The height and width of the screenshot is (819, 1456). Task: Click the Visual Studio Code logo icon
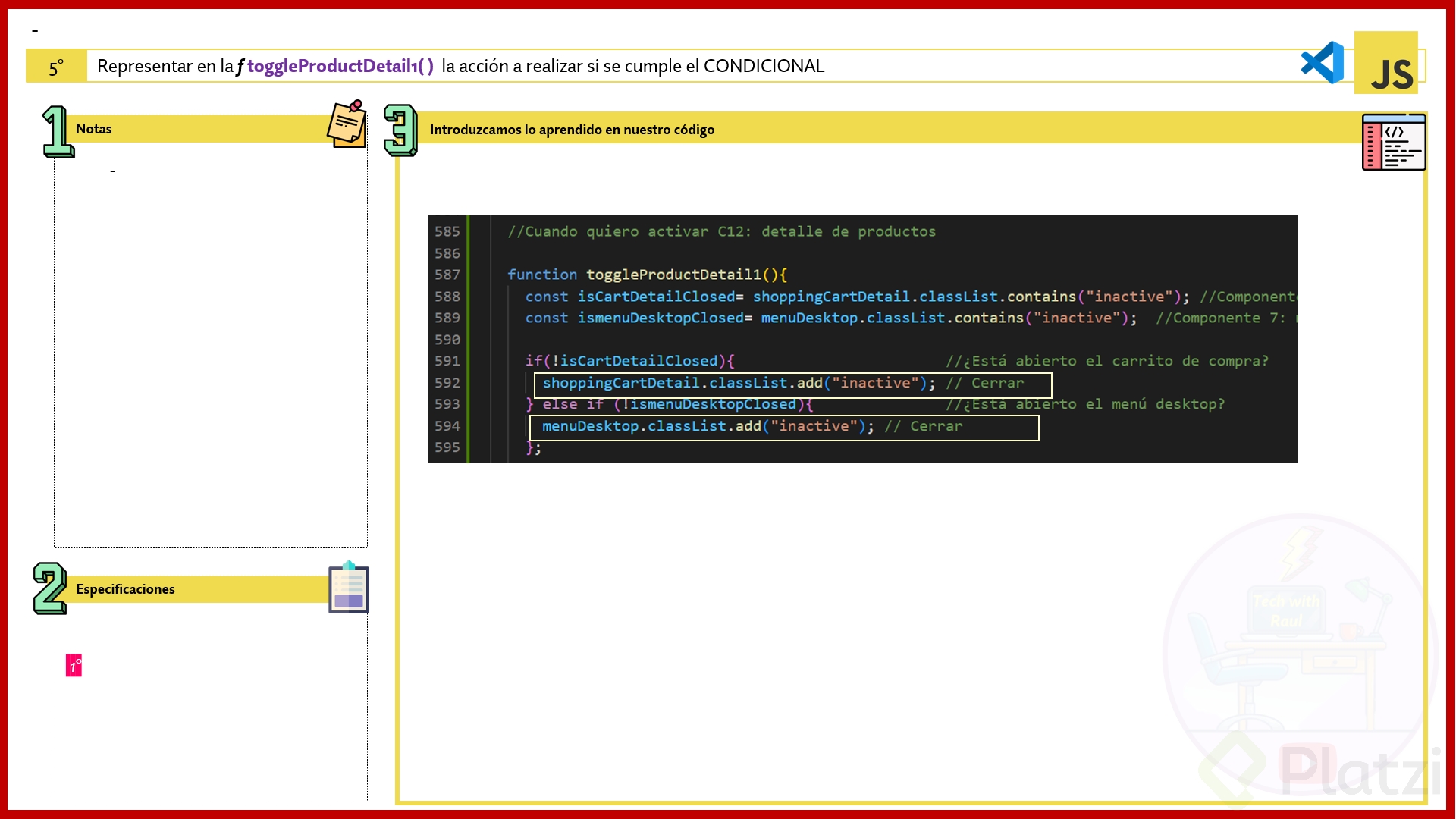(x=1323, y=63)
